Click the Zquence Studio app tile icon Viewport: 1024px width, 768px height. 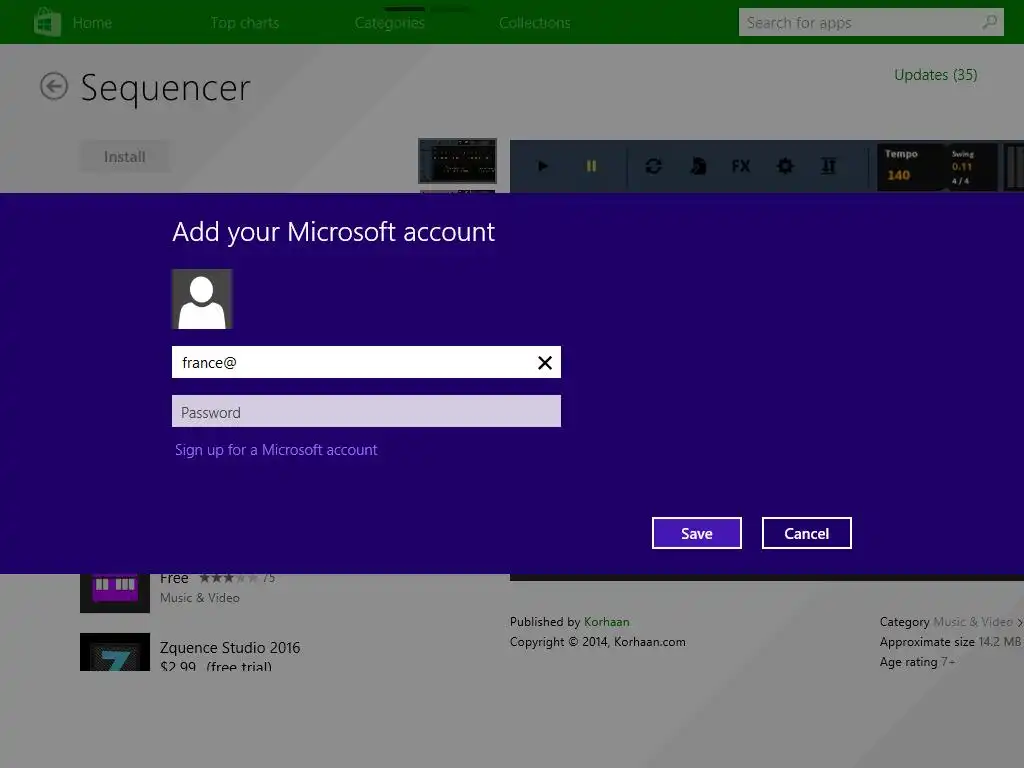(115, 652)
